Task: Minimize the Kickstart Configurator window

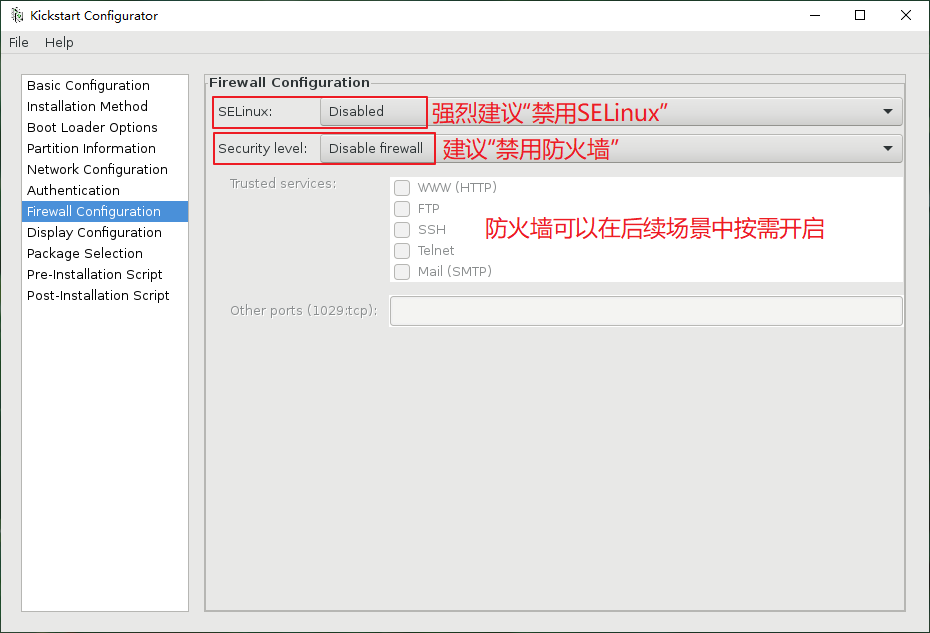Action: (x=815, y=15)
